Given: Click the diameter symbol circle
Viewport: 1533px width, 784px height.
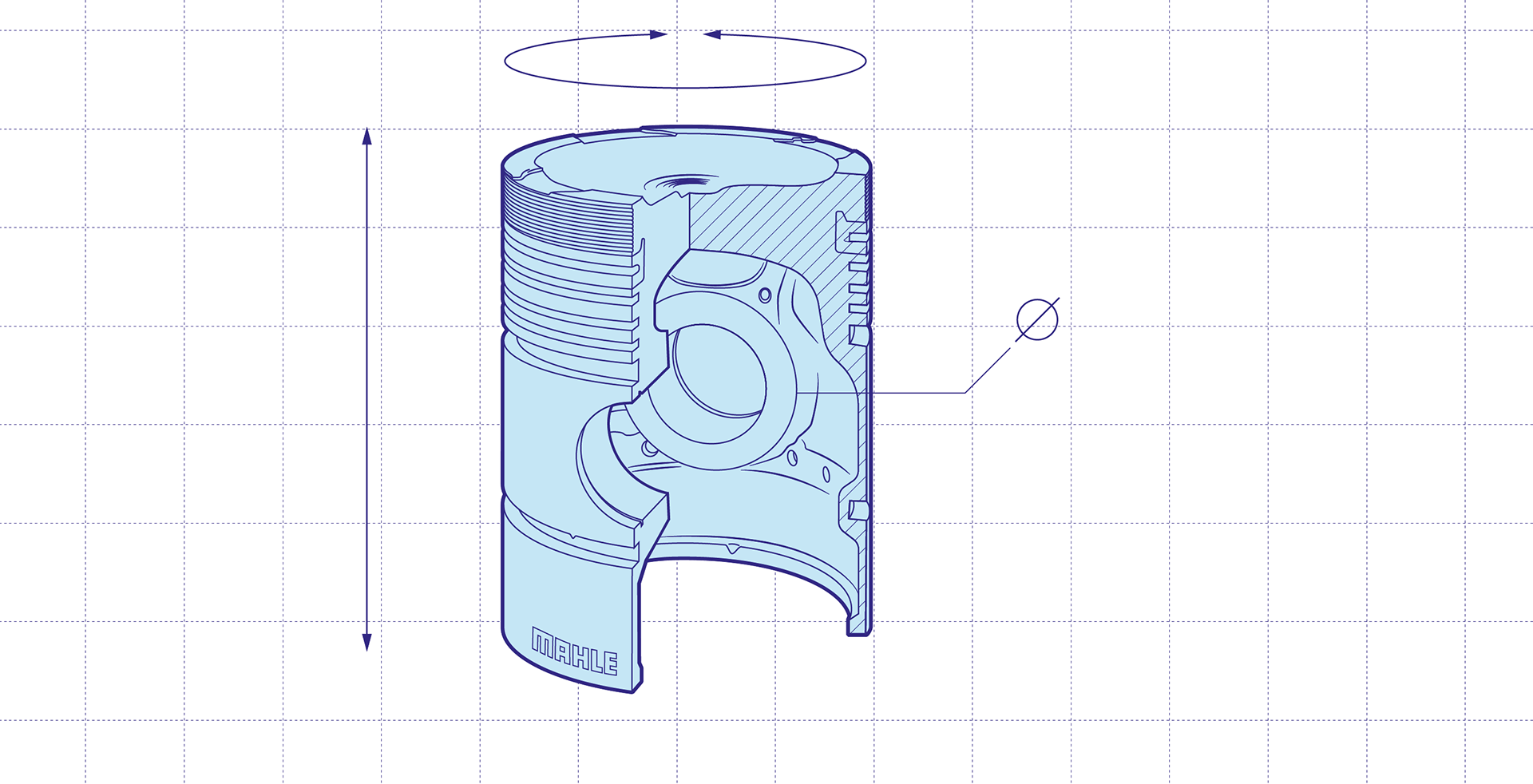Looking at the screenshot, I should point(1037,319).
